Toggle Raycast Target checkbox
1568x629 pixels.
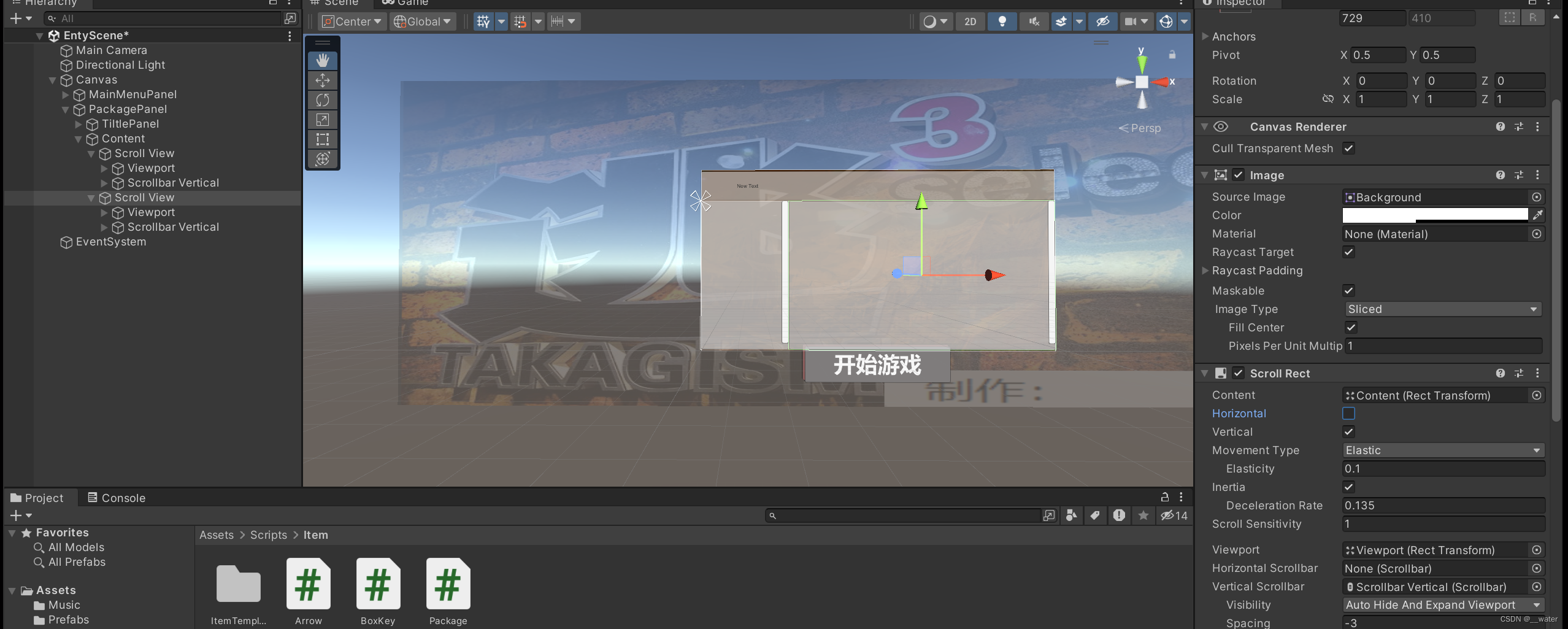[x=1348, y=252]
